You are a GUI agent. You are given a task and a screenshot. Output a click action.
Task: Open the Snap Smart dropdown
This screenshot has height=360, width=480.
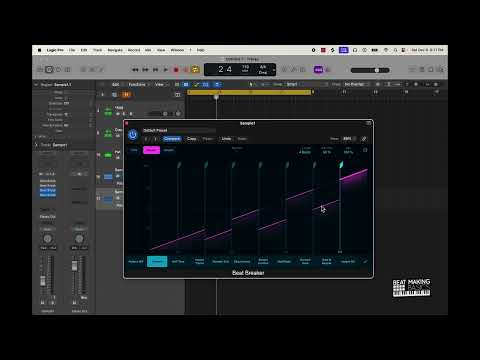[307, 85]
